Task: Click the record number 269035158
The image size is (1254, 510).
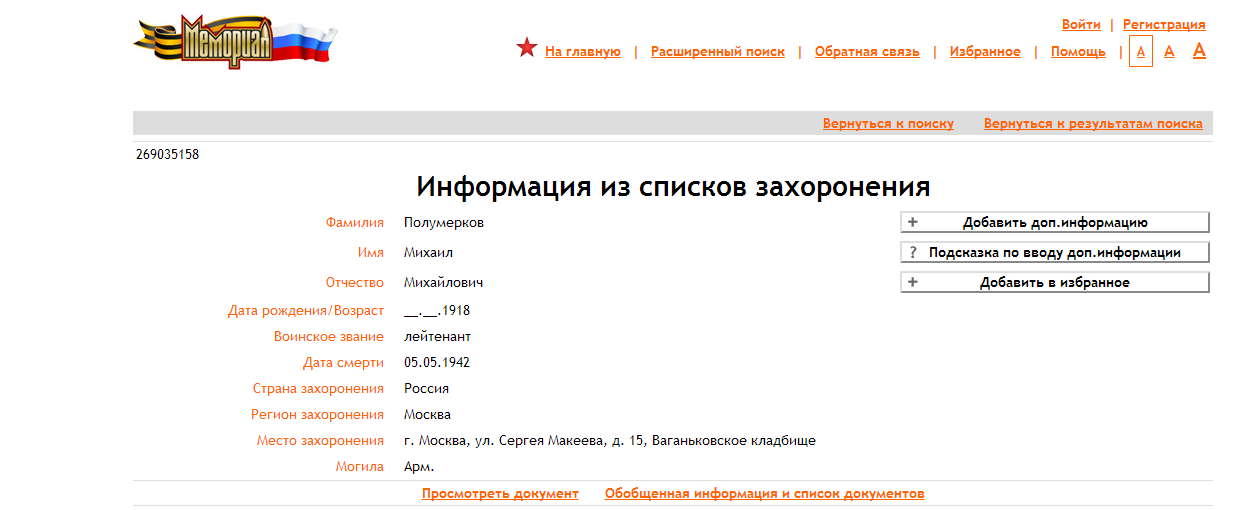Action: click(167, 155)
